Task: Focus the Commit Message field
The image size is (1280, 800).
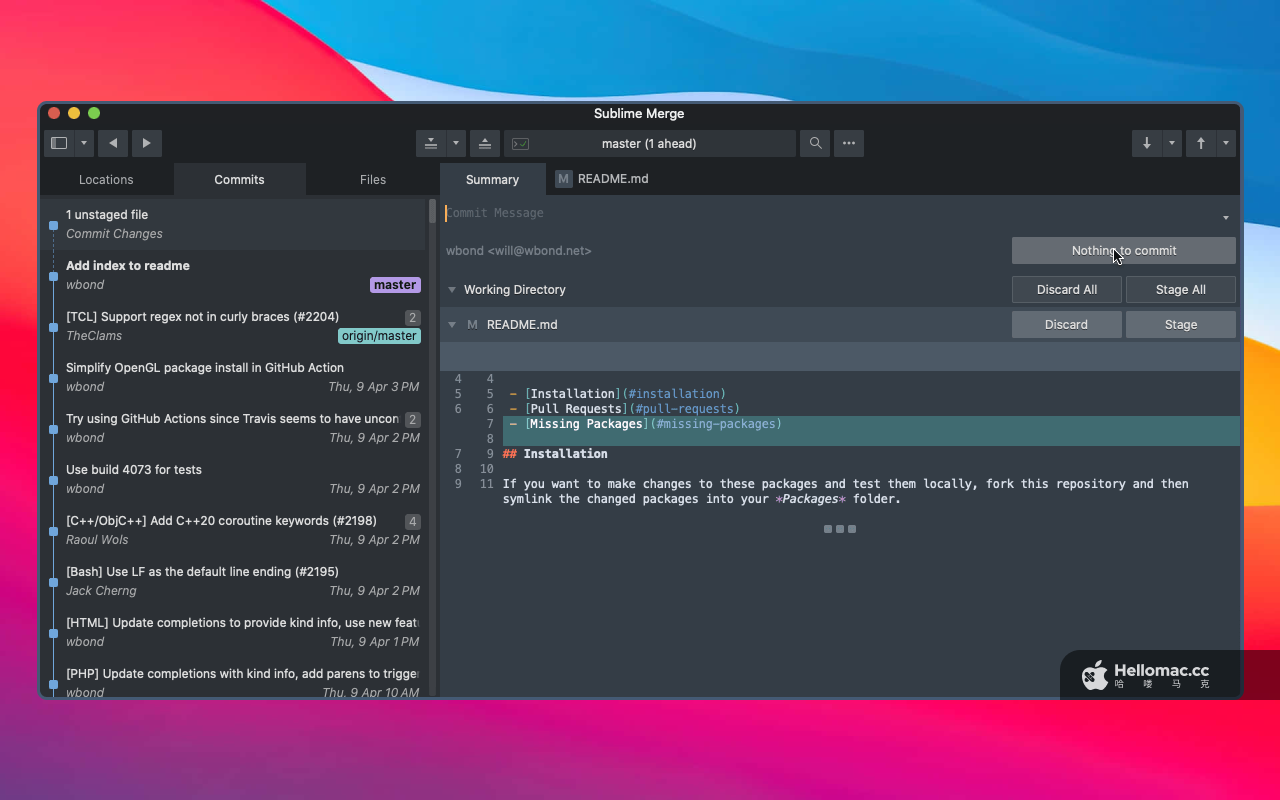Action: [830, 213]
